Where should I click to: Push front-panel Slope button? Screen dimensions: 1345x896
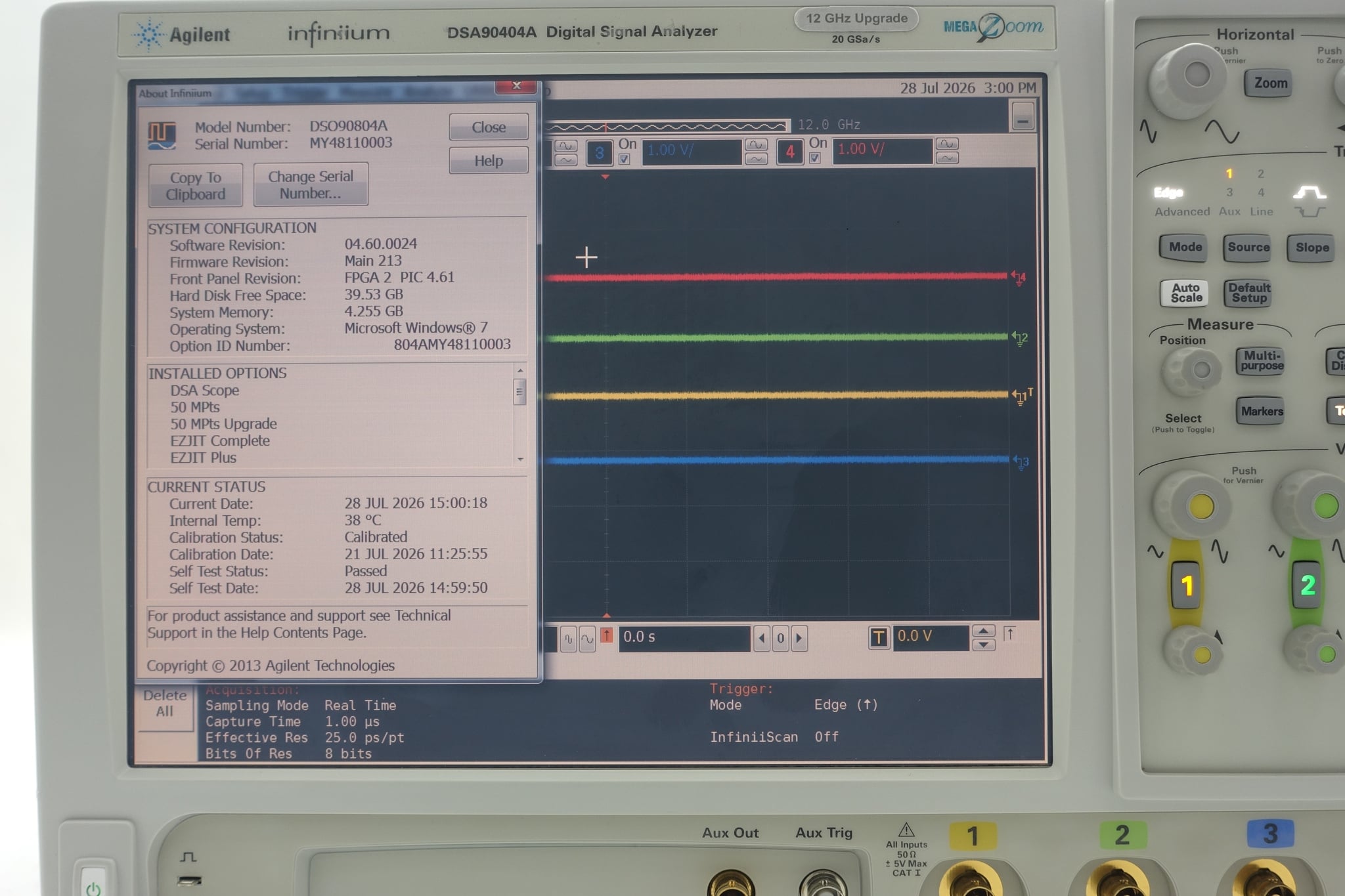tap(1312, 248)
